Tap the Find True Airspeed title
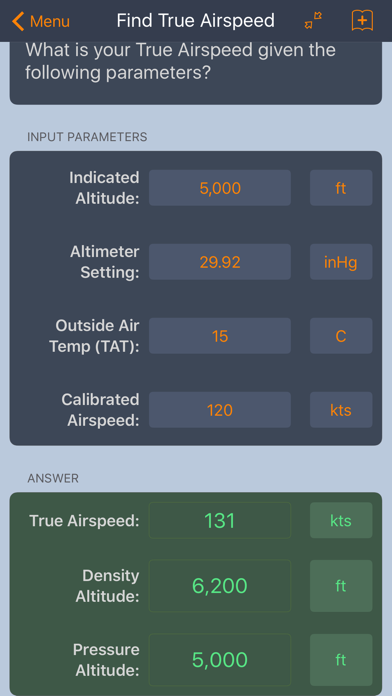The image size is (392, 696). 196,20
